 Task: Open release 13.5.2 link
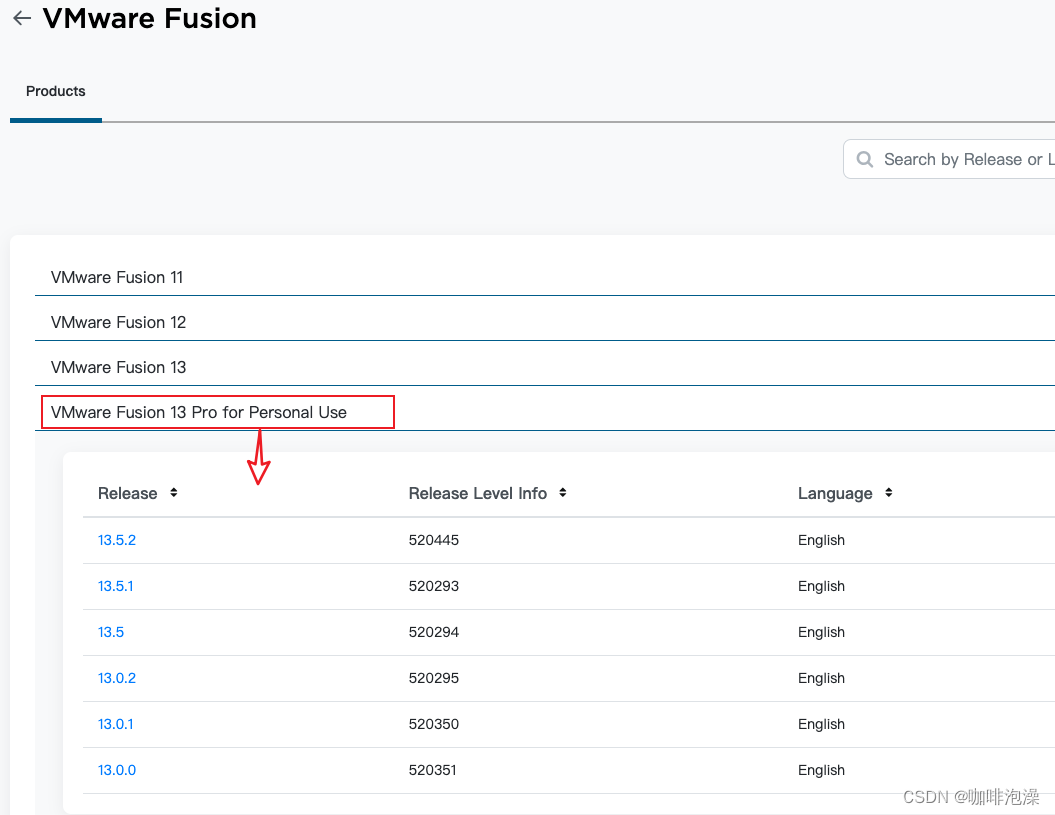pos(117,540)
